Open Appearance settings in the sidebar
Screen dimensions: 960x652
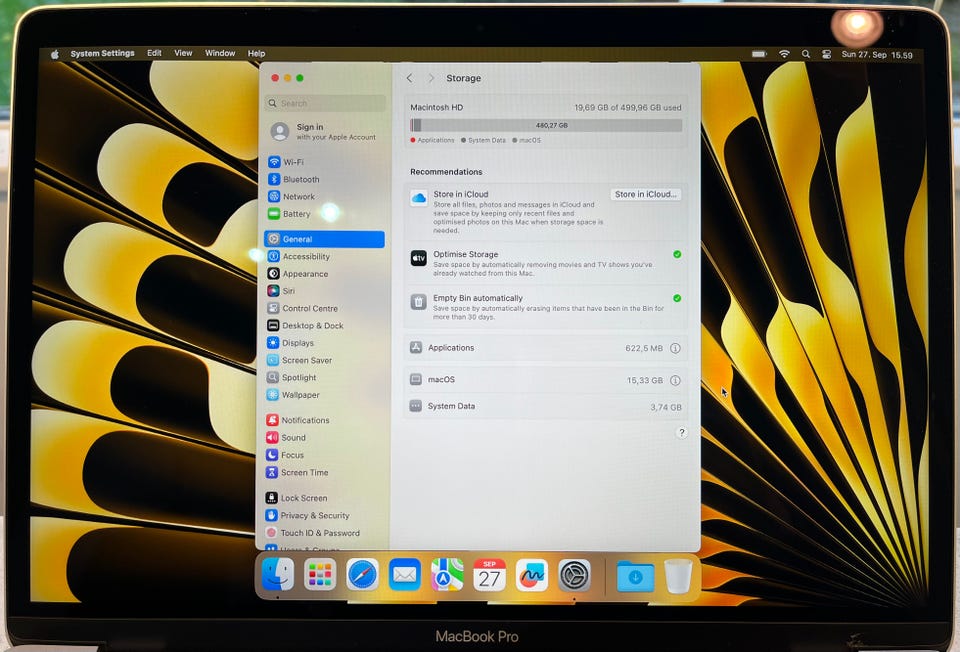[x=324, y=274]
